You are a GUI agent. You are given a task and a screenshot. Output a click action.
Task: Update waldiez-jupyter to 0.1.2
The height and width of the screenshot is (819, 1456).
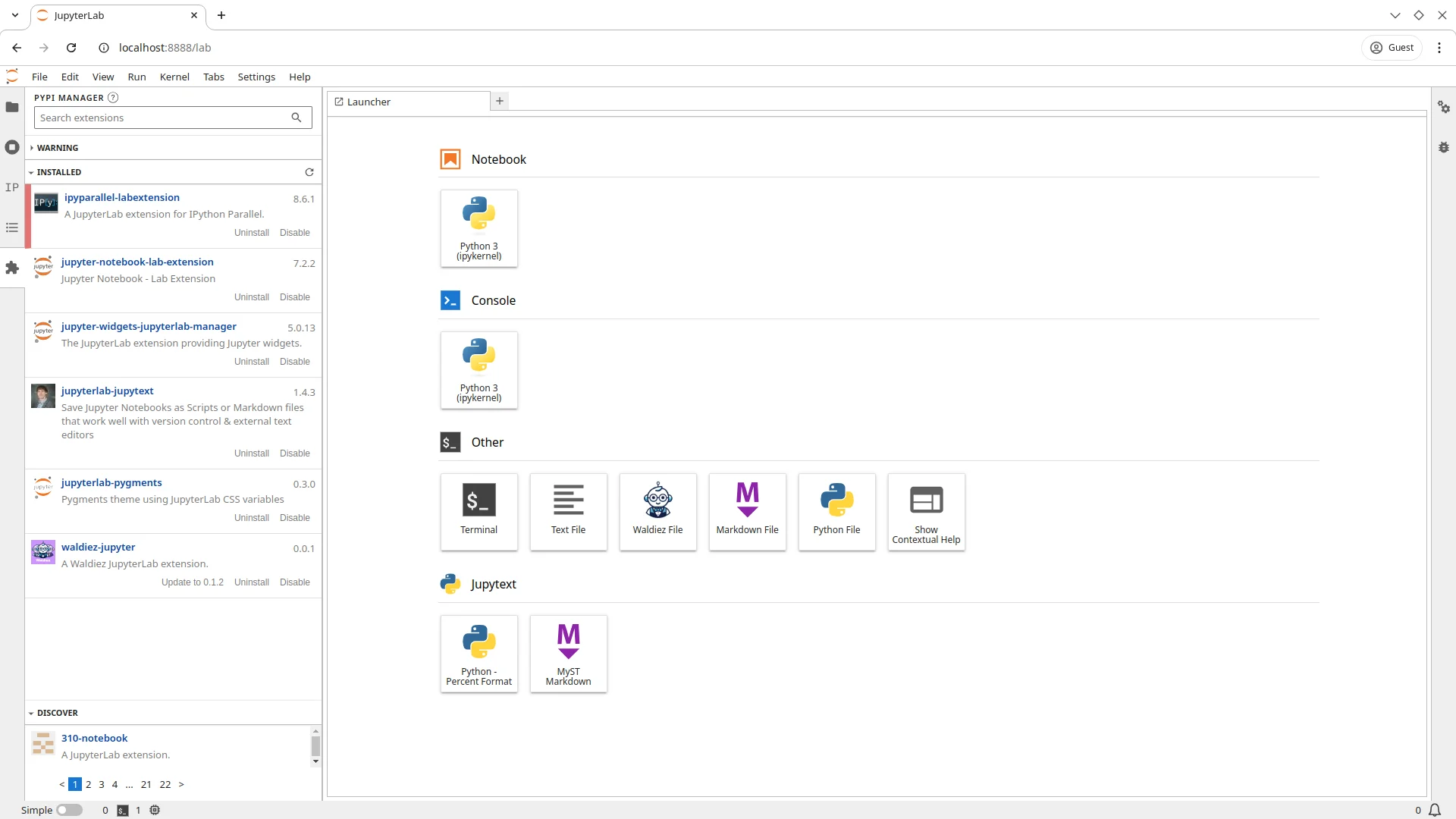coord(192,582)
